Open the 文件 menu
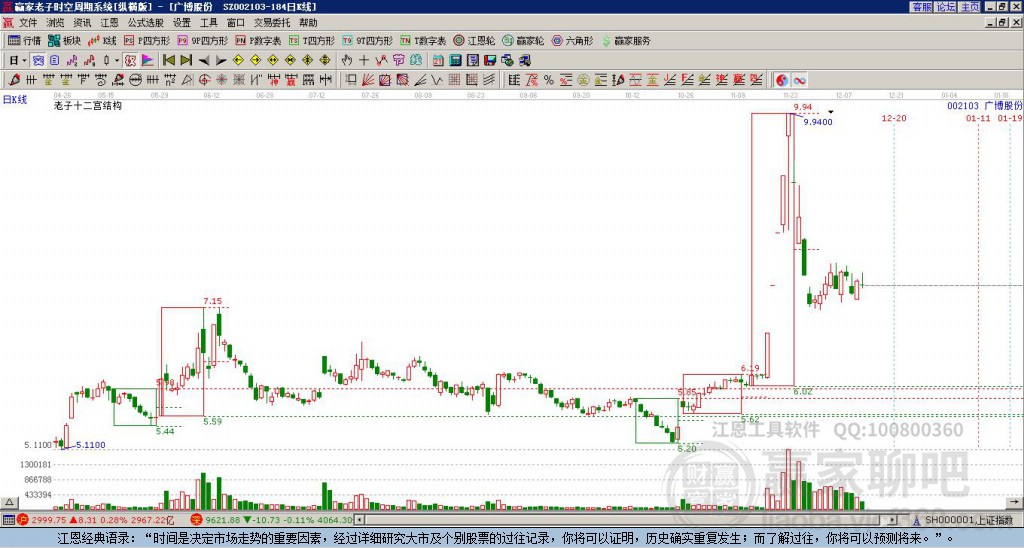Screen dimensions: 1024x548 coord(28,23)
